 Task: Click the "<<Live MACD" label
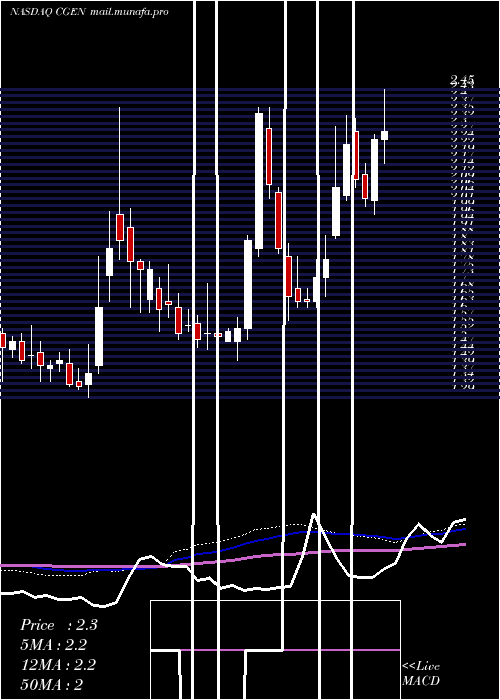pos(421,674)
